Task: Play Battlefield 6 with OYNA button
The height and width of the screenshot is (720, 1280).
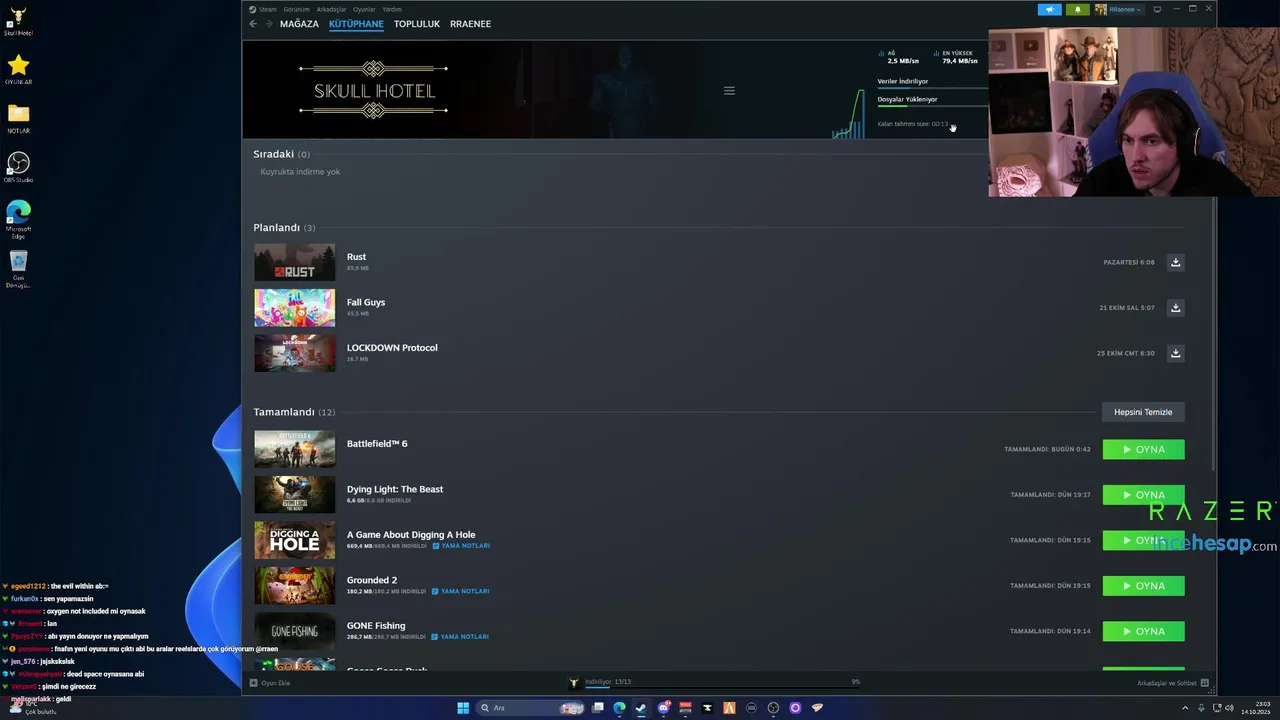Action: (1143, 449)
